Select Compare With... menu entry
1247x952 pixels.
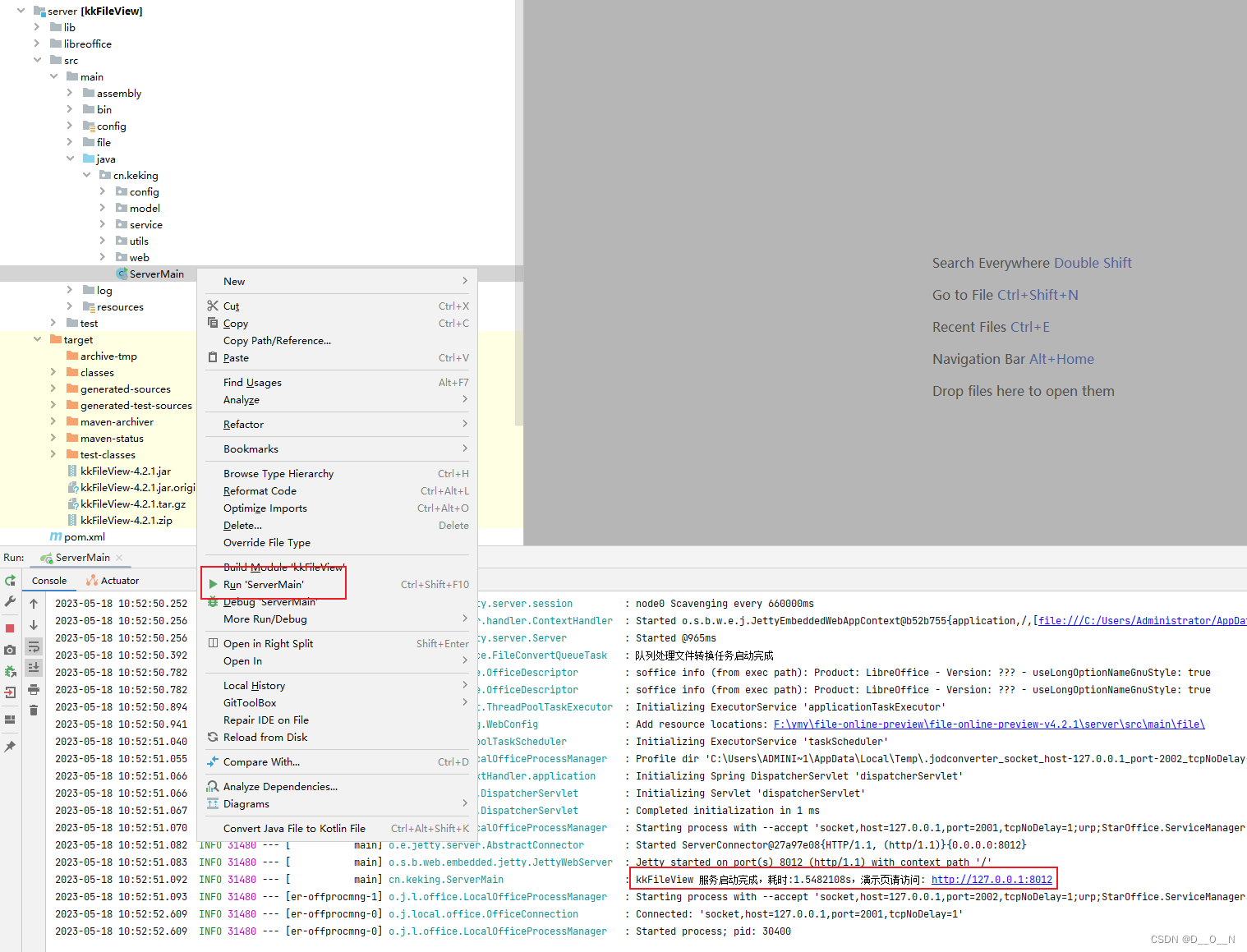click(x=338, y=762)
